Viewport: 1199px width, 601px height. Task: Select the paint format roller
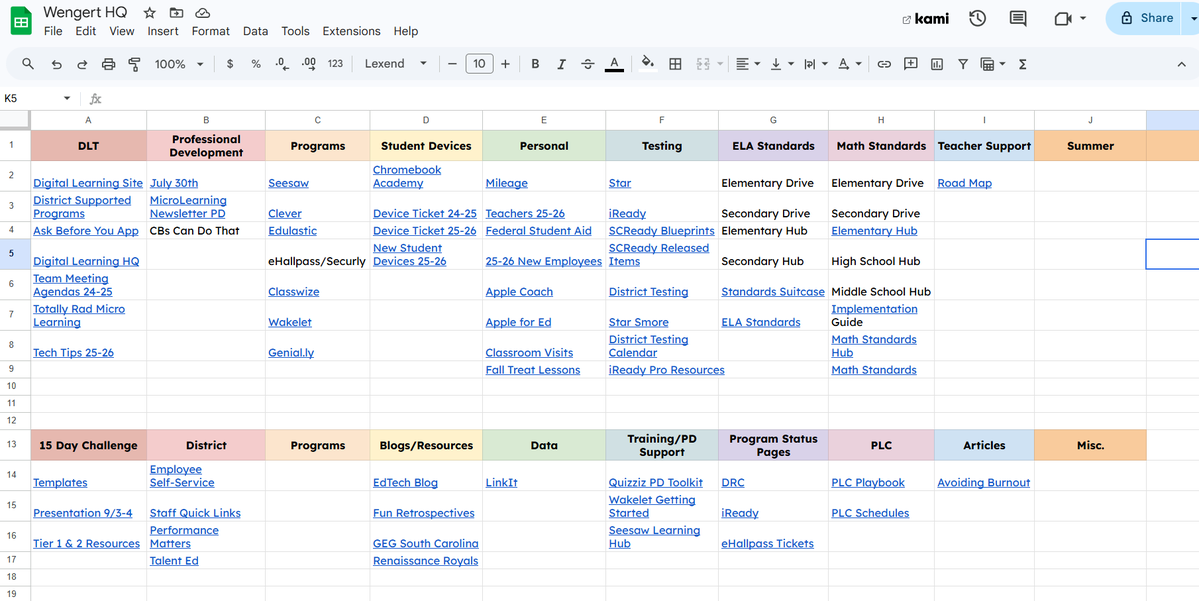[135, 64]
